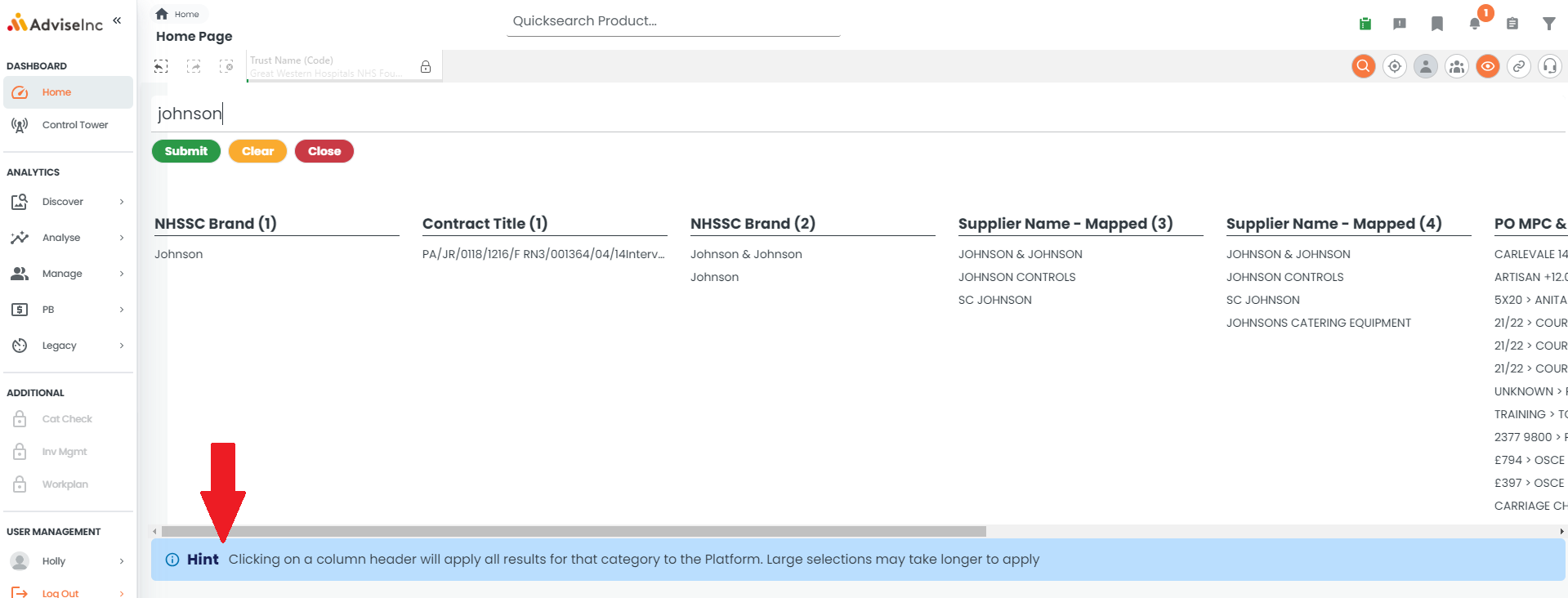Expand the Discover menu
Viewport: 1568px width, 598px height.
[x=68, y=202]
